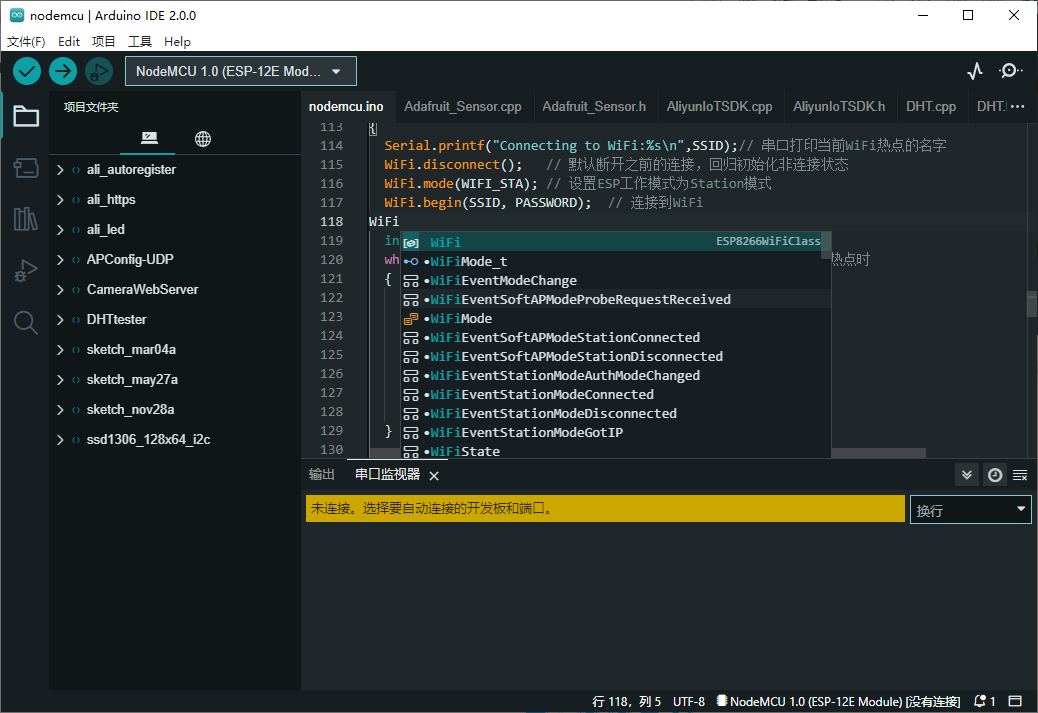Click the editor horizontal scrollbar
The image size is (1038, 713).
coord(878,453)
